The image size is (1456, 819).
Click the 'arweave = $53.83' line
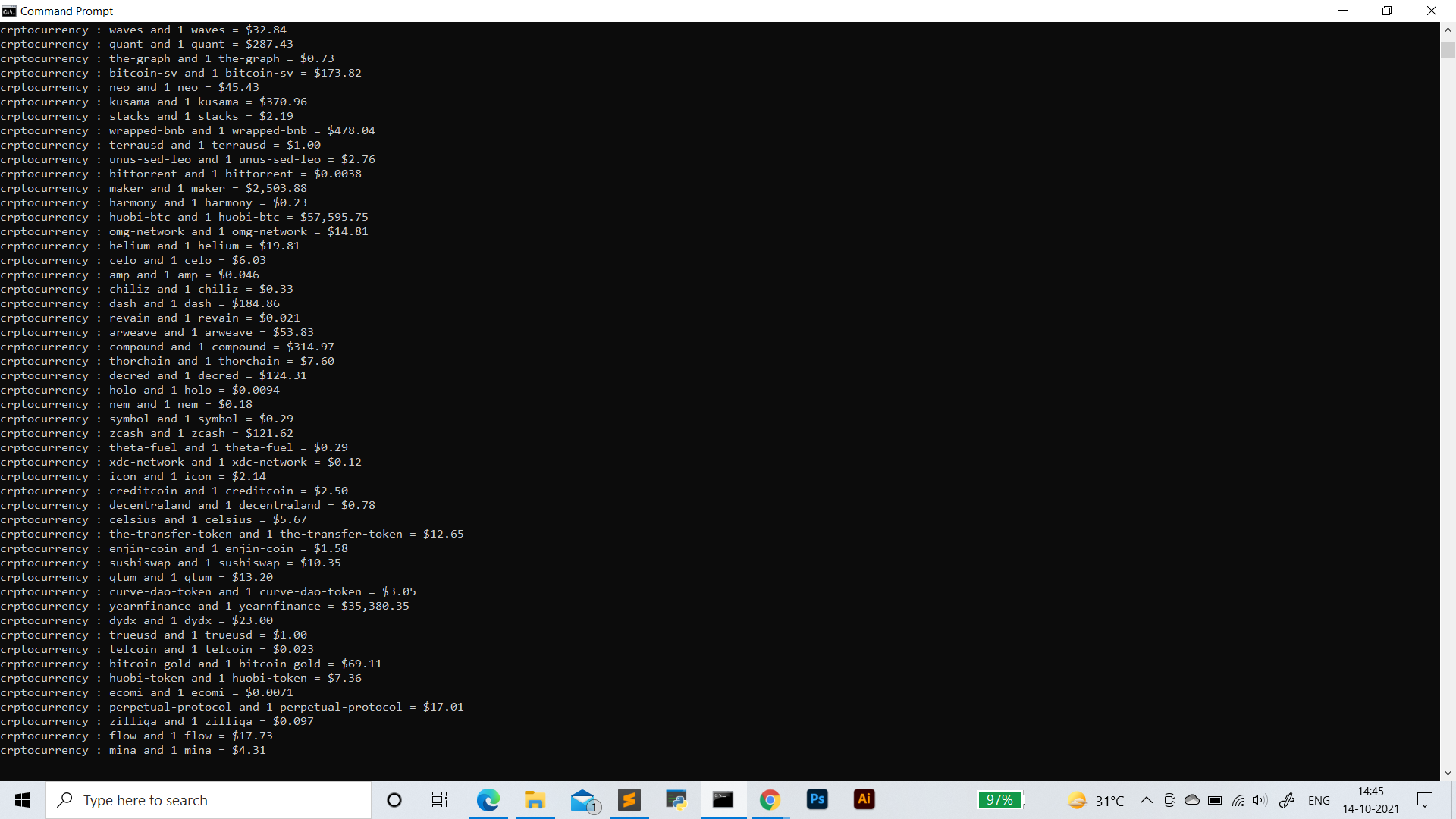coord(157,332)
